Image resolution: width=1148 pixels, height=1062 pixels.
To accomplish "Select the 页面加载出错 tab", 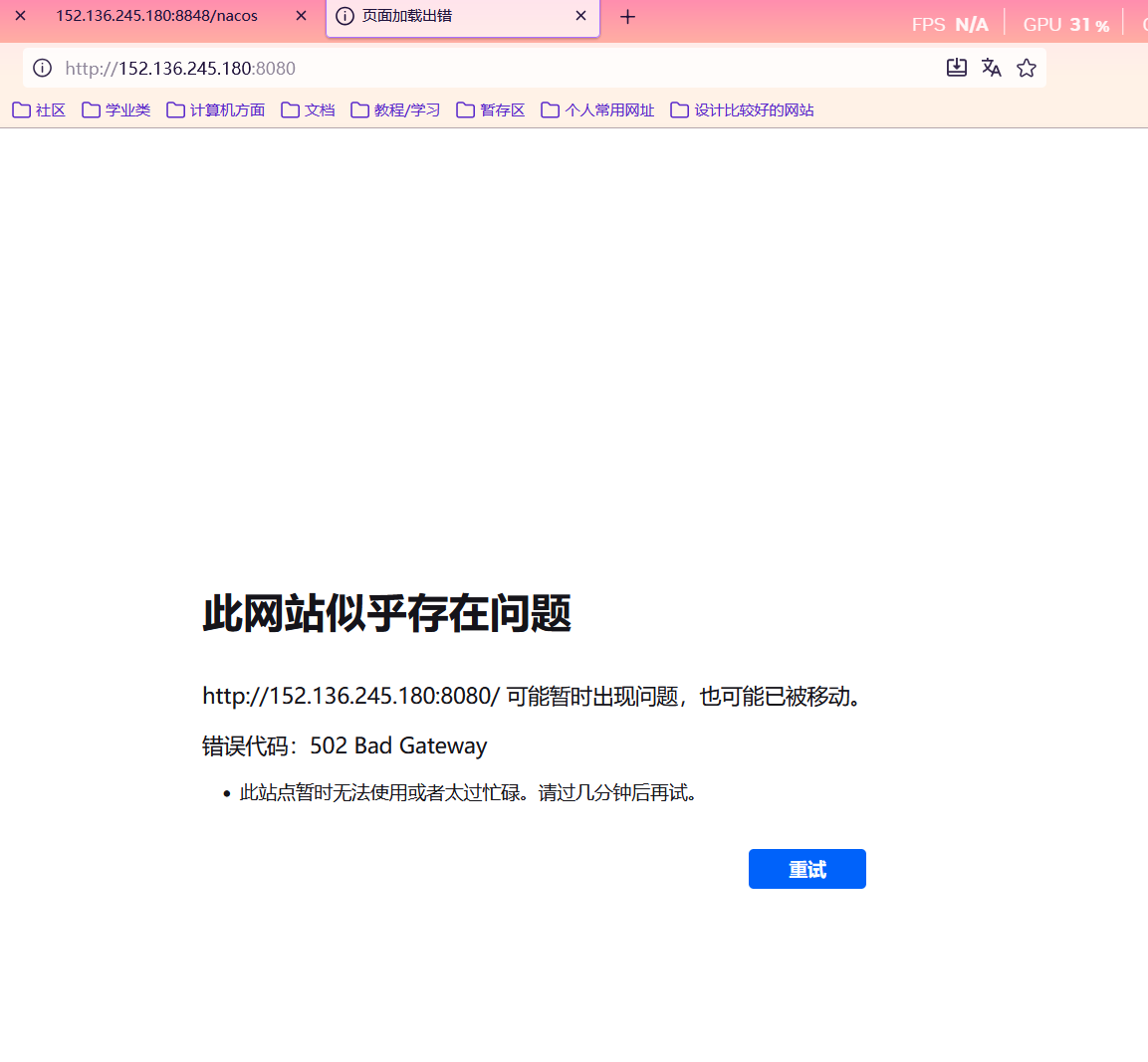I will [x=448, y=16].
